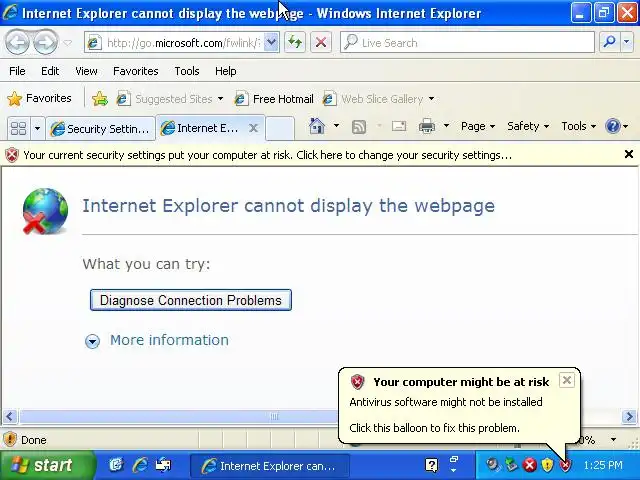Open the Favorites center star button

[39, 98]
